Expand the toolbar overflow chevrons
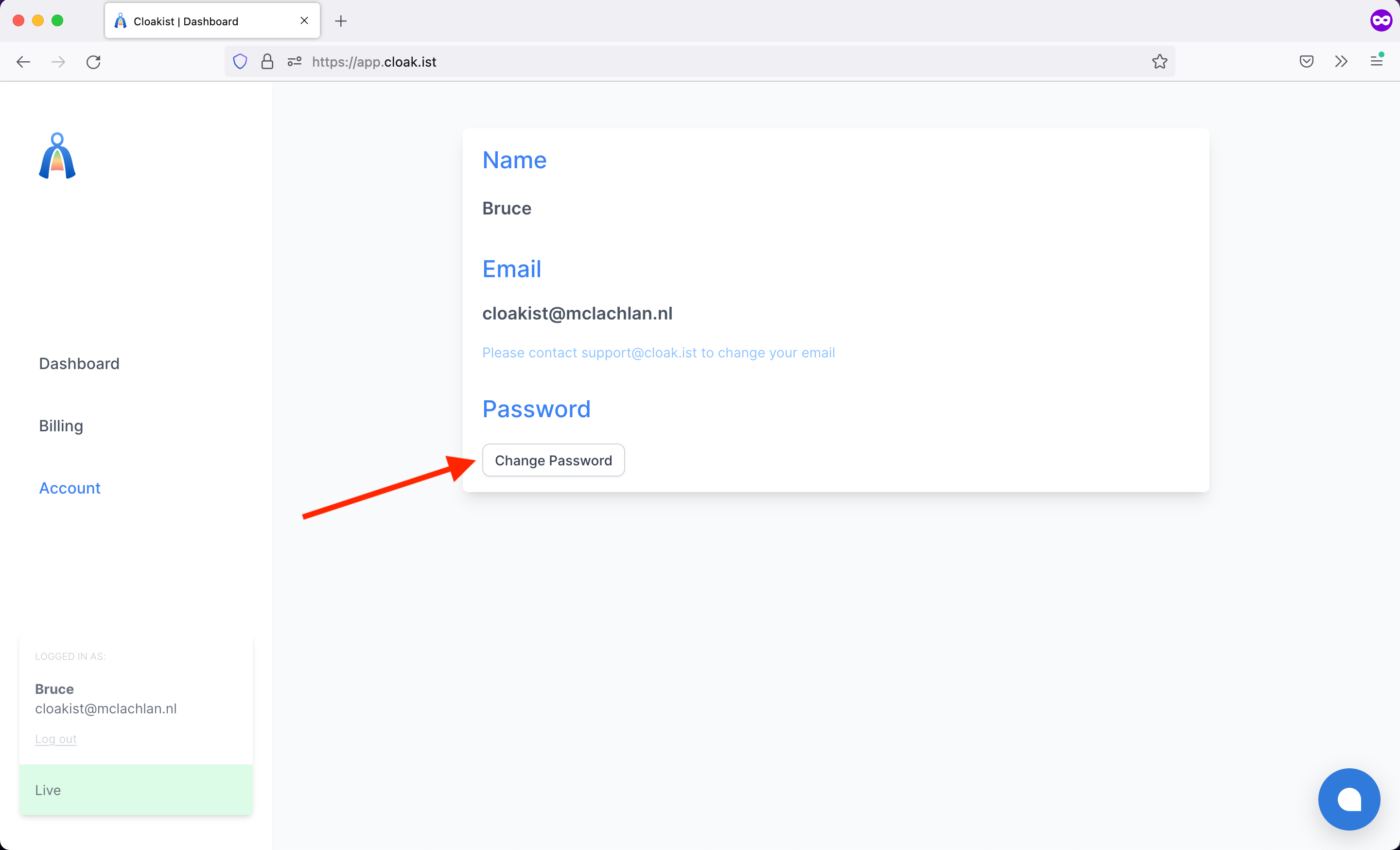1400x850 pixels. (1341, 61)
